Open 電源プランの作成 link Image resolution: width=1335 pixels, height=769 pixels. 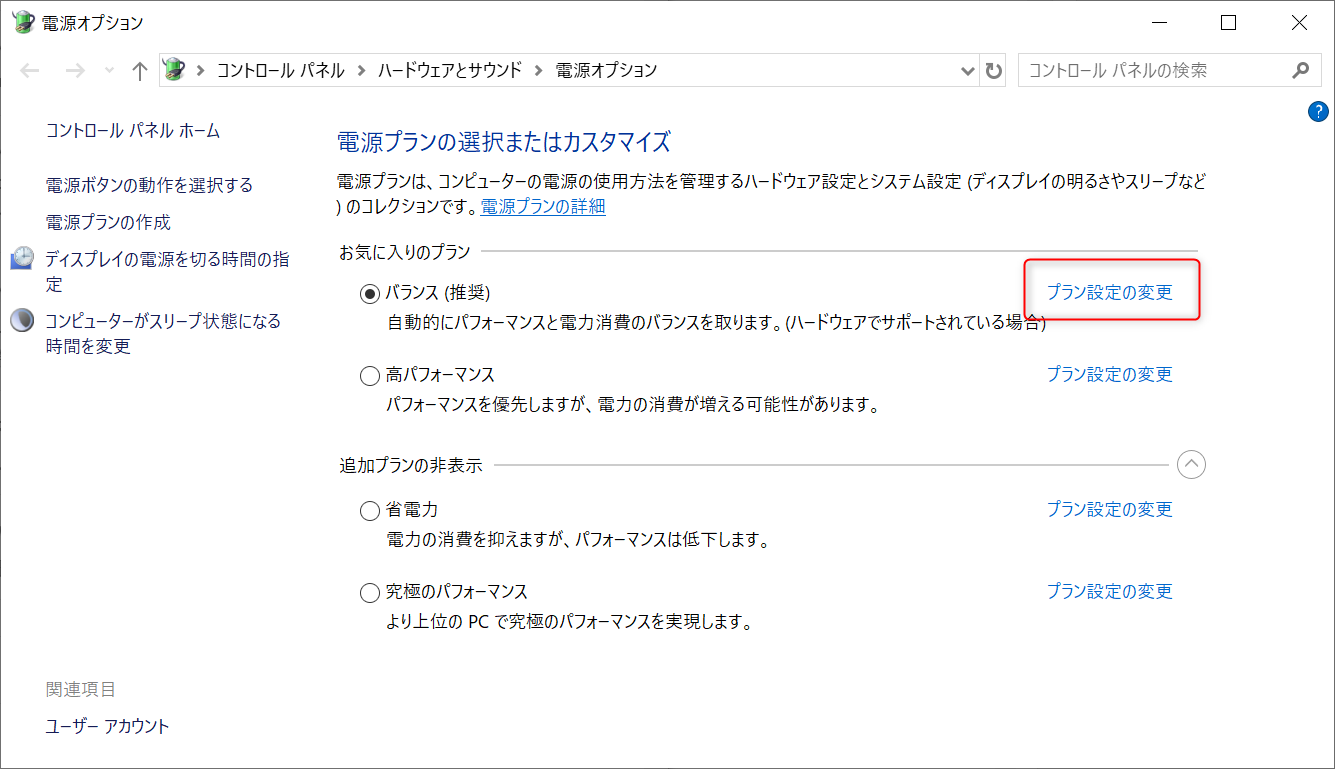(x=108, y=222)
